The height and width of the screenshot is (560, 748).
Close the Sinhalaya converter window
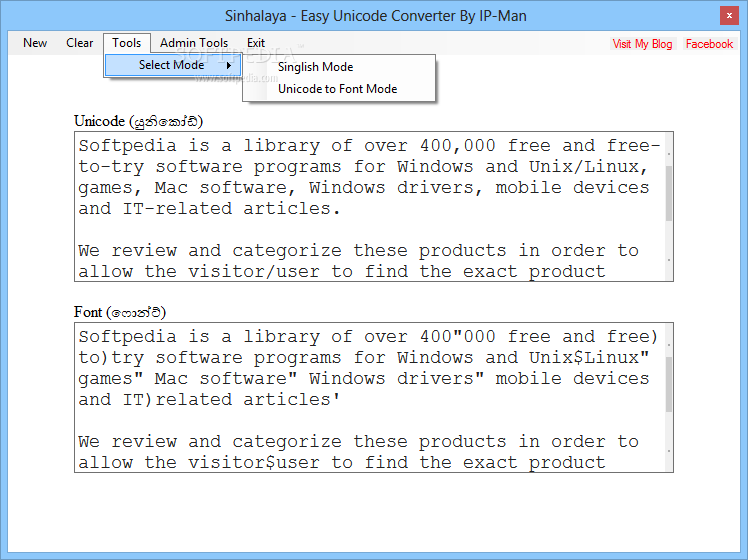click(729, 16)
